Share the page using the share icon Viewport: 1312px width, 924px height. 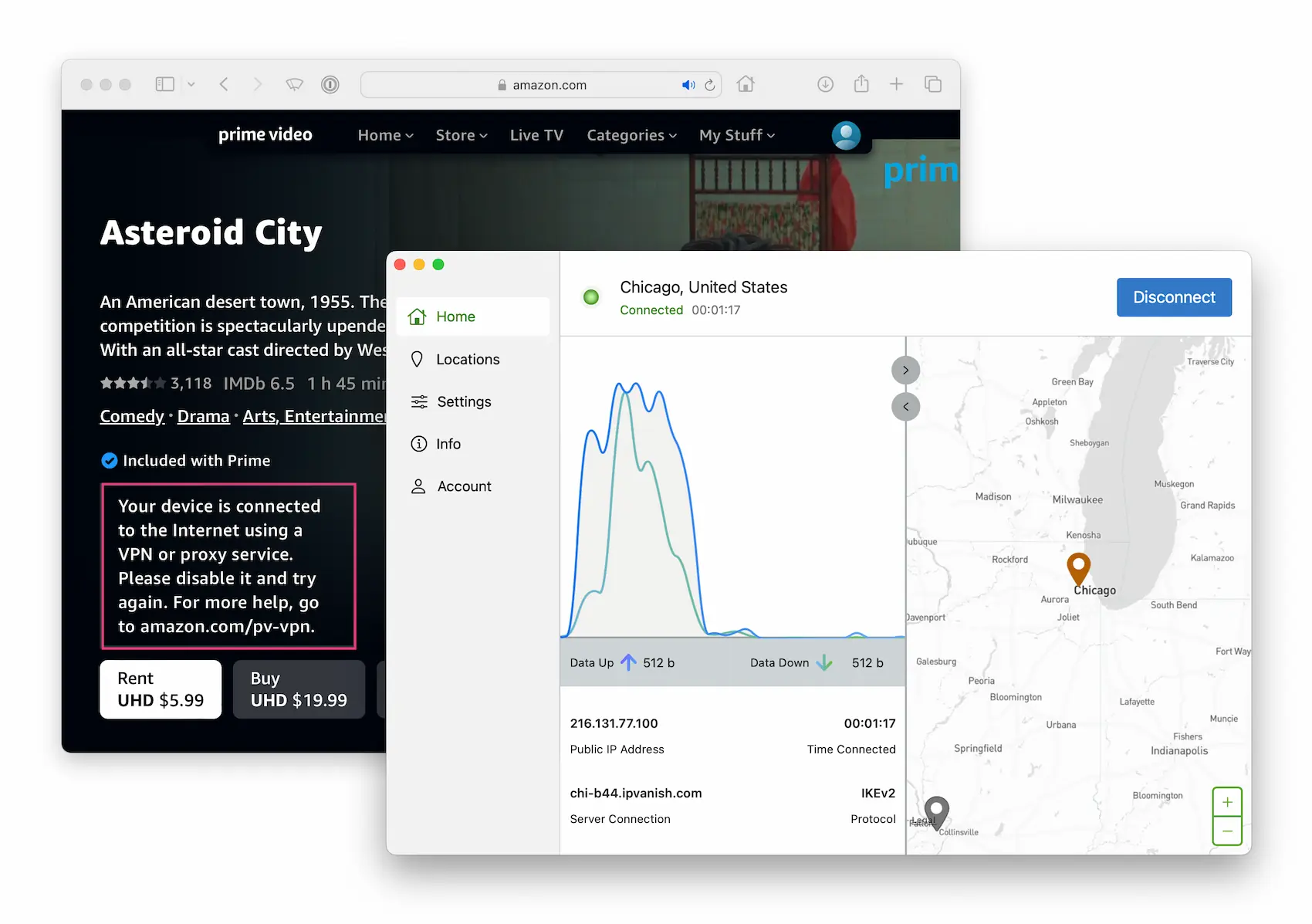[861, 83]
